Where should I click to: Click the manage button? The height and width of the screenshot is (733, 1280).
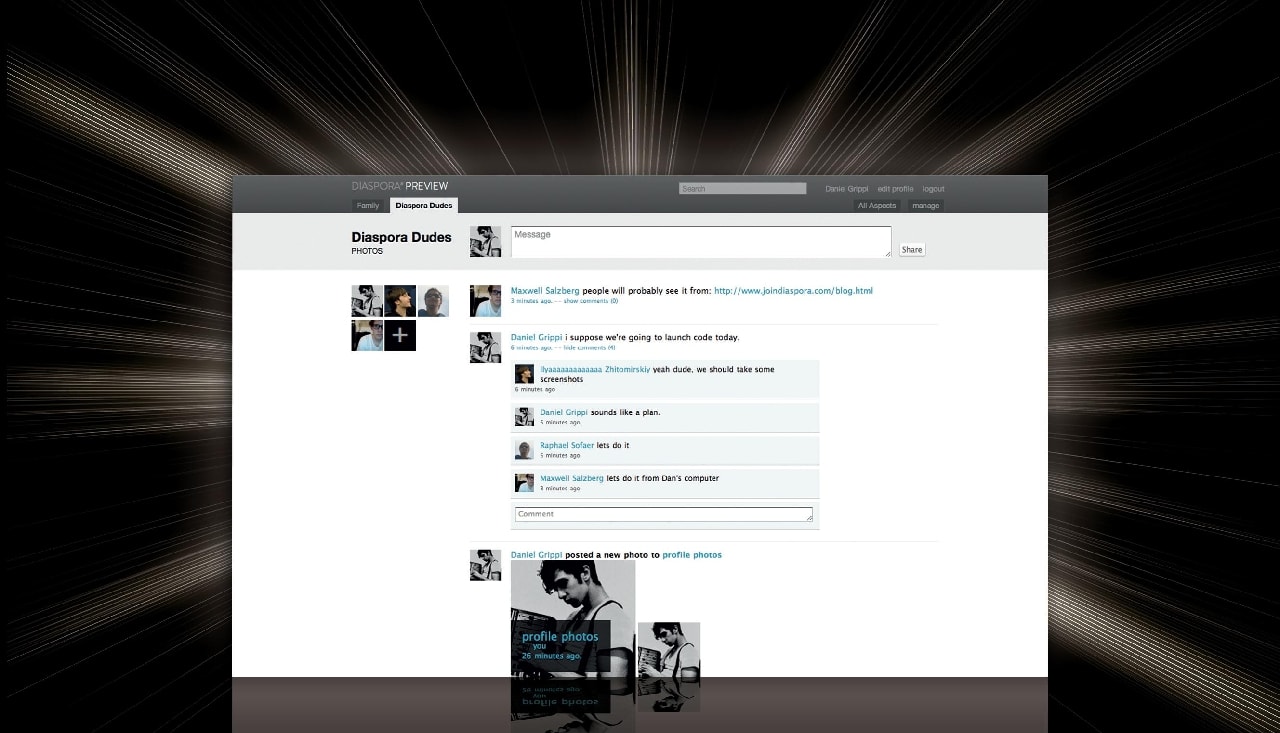point(925,206)
